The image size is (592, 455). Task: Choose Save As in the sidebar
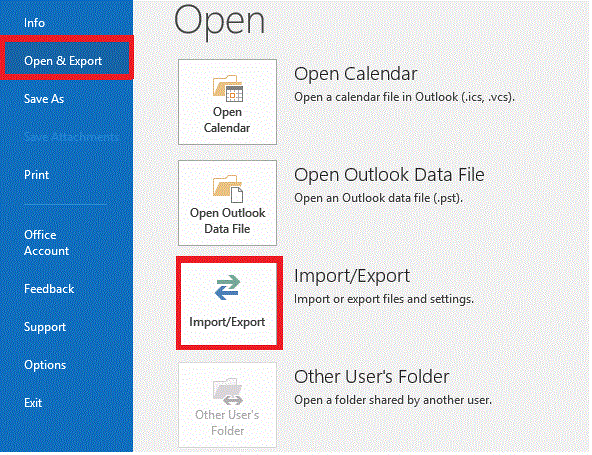point(44,99)
